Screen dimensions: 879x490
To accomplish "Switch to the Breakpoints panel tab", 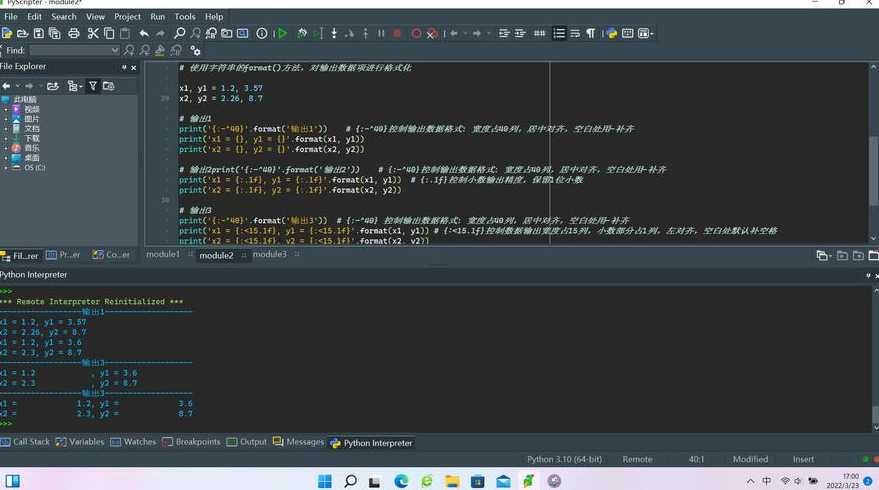I will tap(192, 442).
